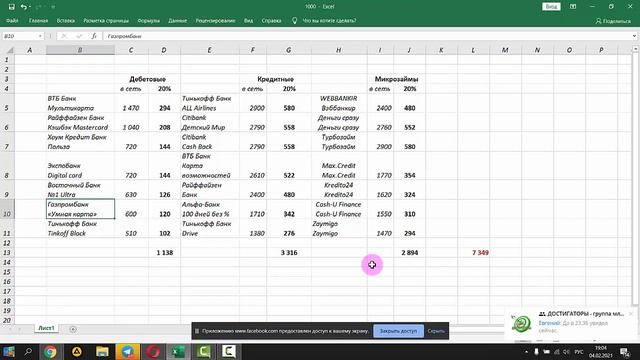640x360 pixels.
Task: Click the Tell Me search text field
Action: click(329, 20)
